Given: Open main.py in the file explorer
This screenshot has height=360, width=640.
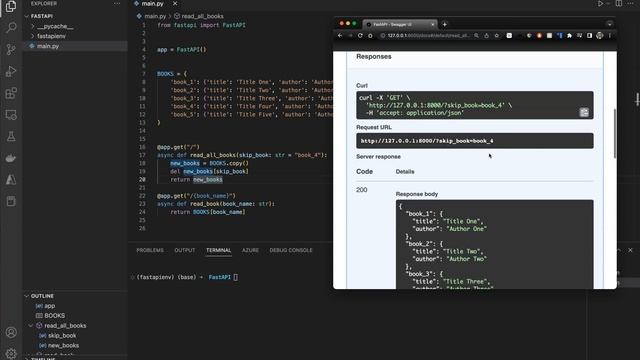Looking at the screenshot, I should tap(48, 46).
